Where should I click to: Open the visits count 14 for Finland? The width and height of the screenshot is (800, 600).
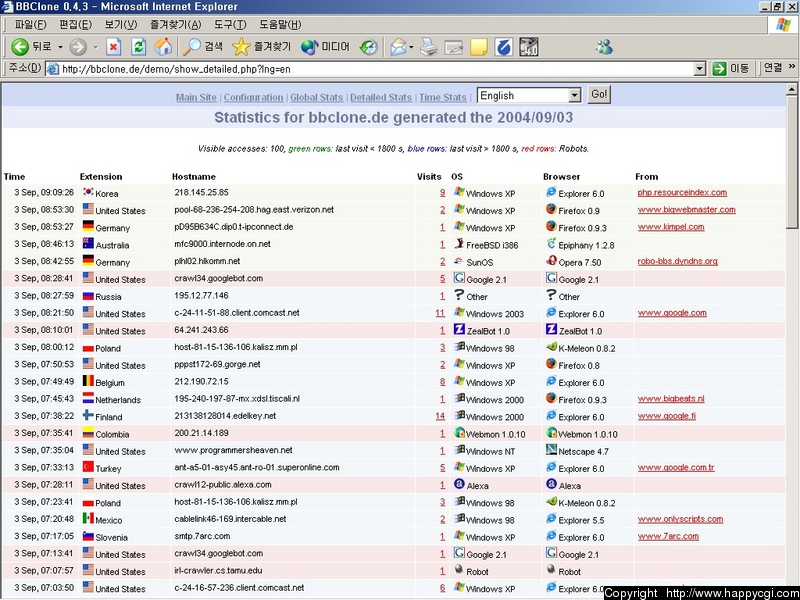(440, 416)
